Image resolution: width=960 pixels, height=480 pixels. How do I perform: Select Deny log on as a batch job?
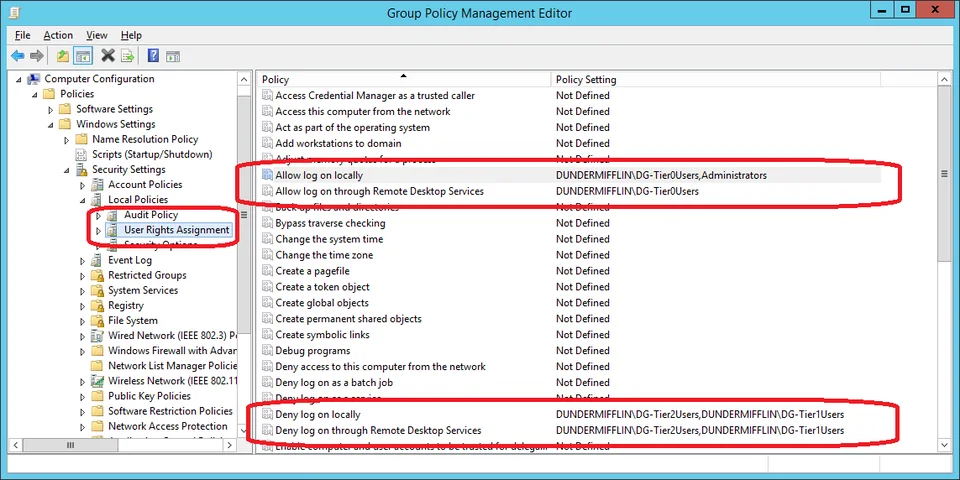click(x=334, y=383)
